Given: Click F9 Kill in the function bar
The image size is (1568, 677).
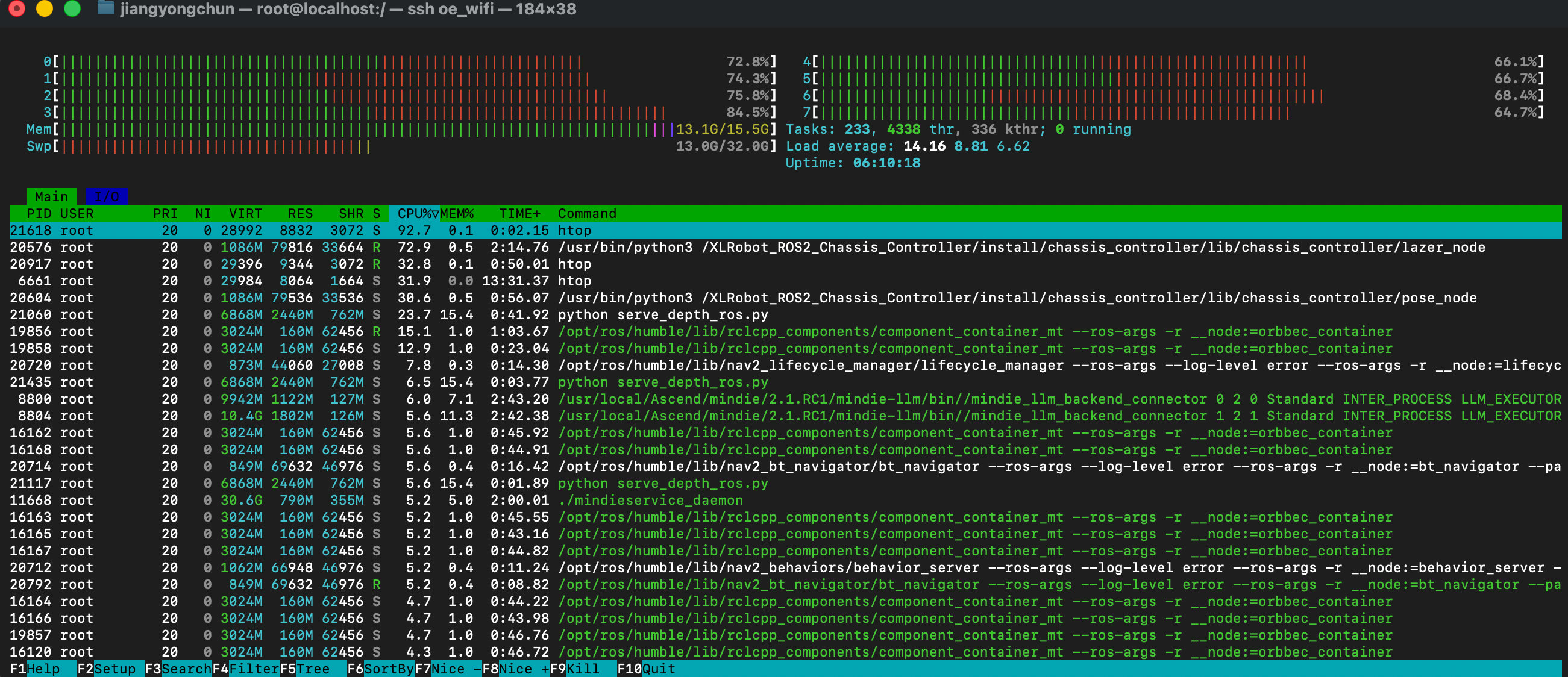Looking at the screenshot, I should pos(583,669).
